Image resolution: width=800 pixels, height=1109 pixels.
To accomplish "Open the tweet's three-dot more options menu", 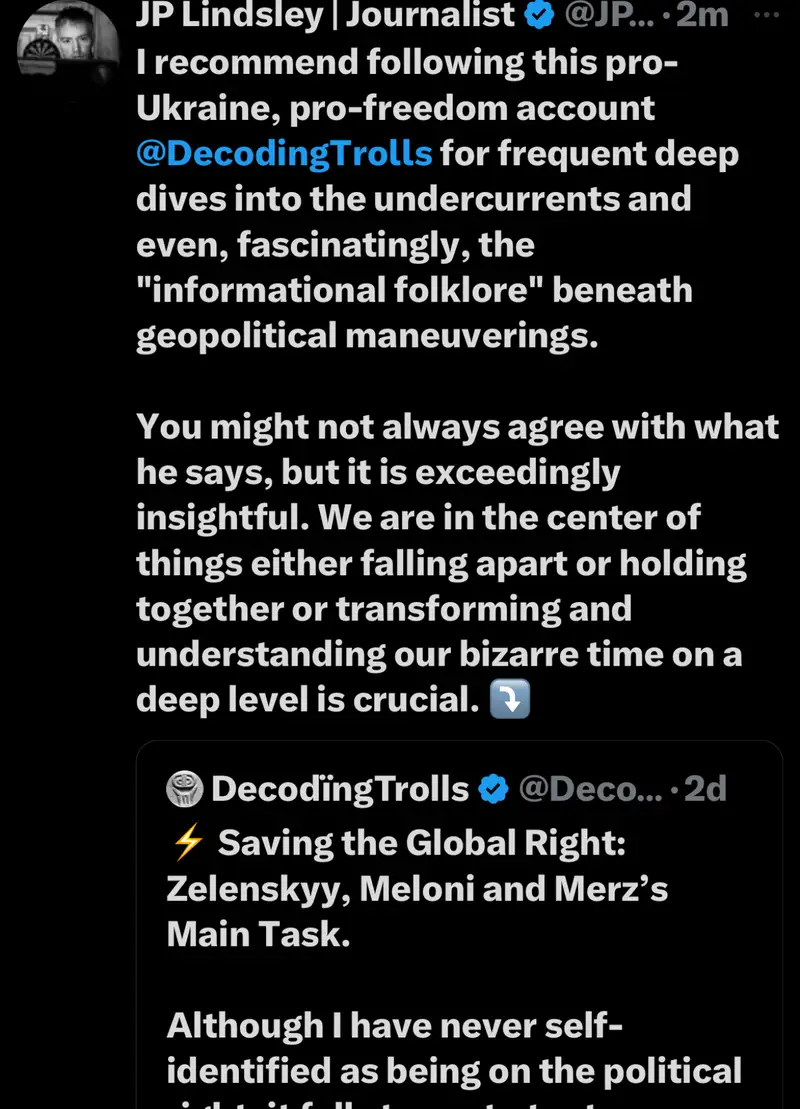I will tap(762, 14).
